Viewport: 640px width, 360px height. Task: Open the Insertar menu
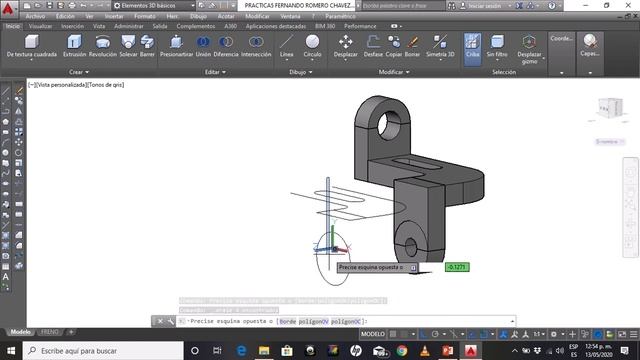tap(114, 16)
